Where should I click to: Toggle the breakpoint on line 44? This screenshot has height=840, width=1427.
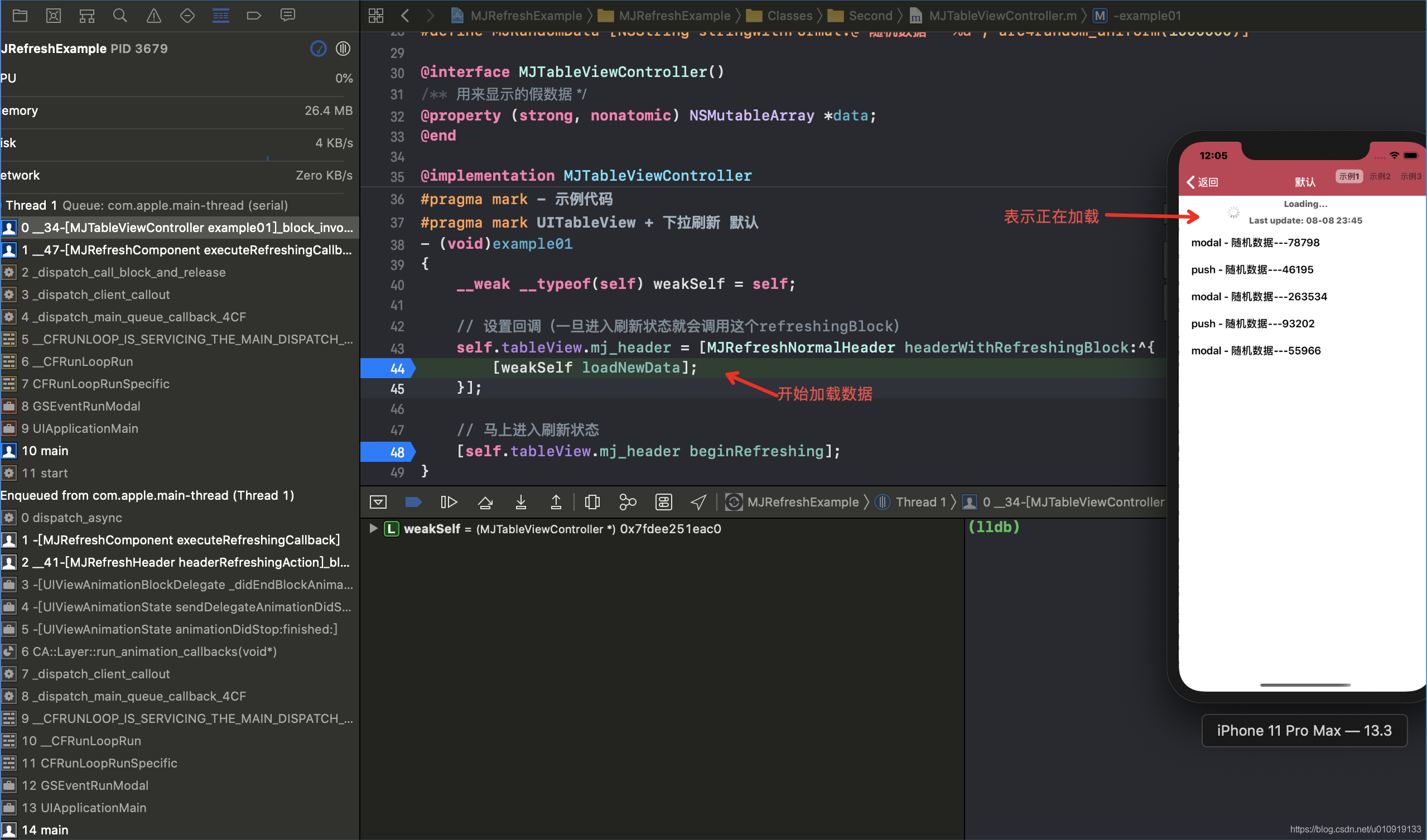click(x=388, y=369)
